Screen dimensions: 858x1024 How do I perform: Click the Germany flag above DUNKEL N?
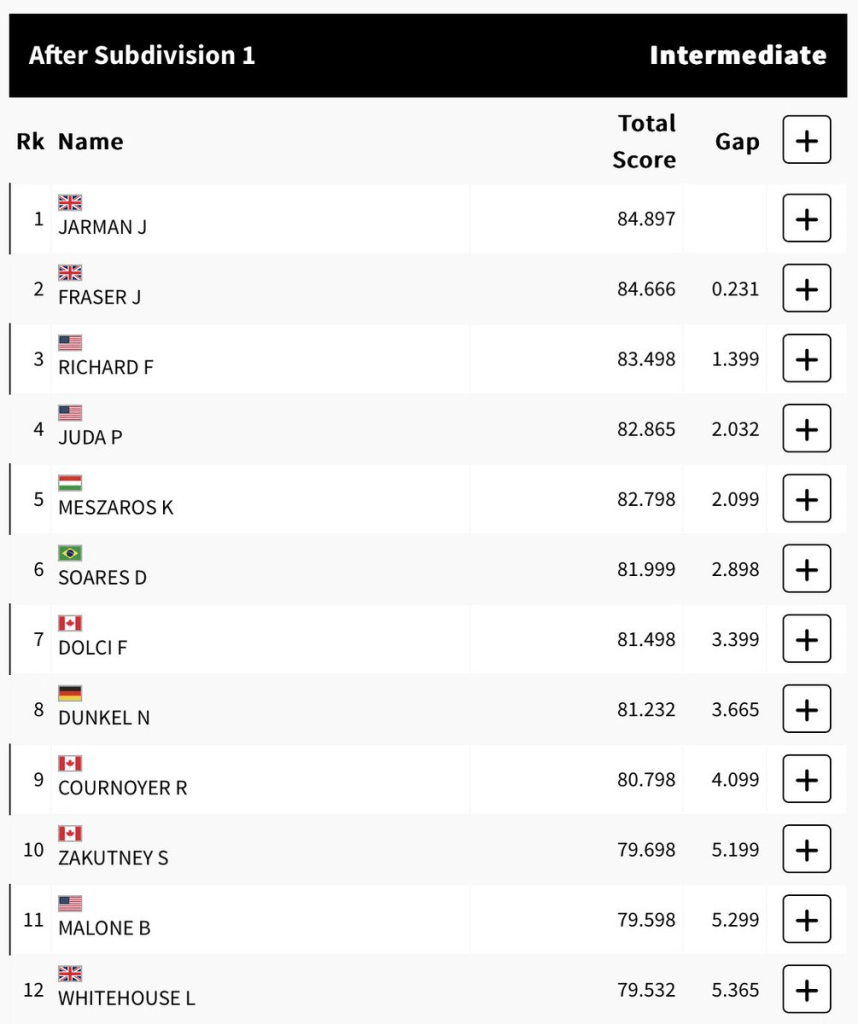coord(70,693)
